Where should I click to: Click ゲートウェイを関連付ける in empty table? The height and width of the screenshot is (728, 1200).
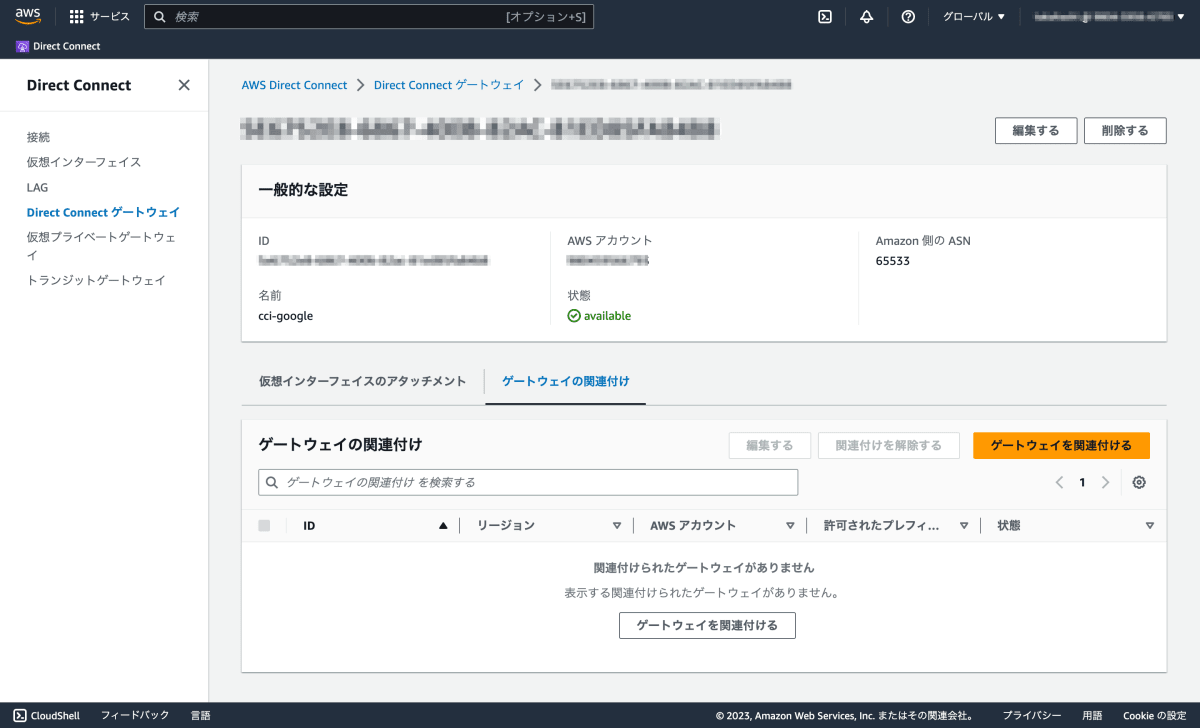click(707, 625)
